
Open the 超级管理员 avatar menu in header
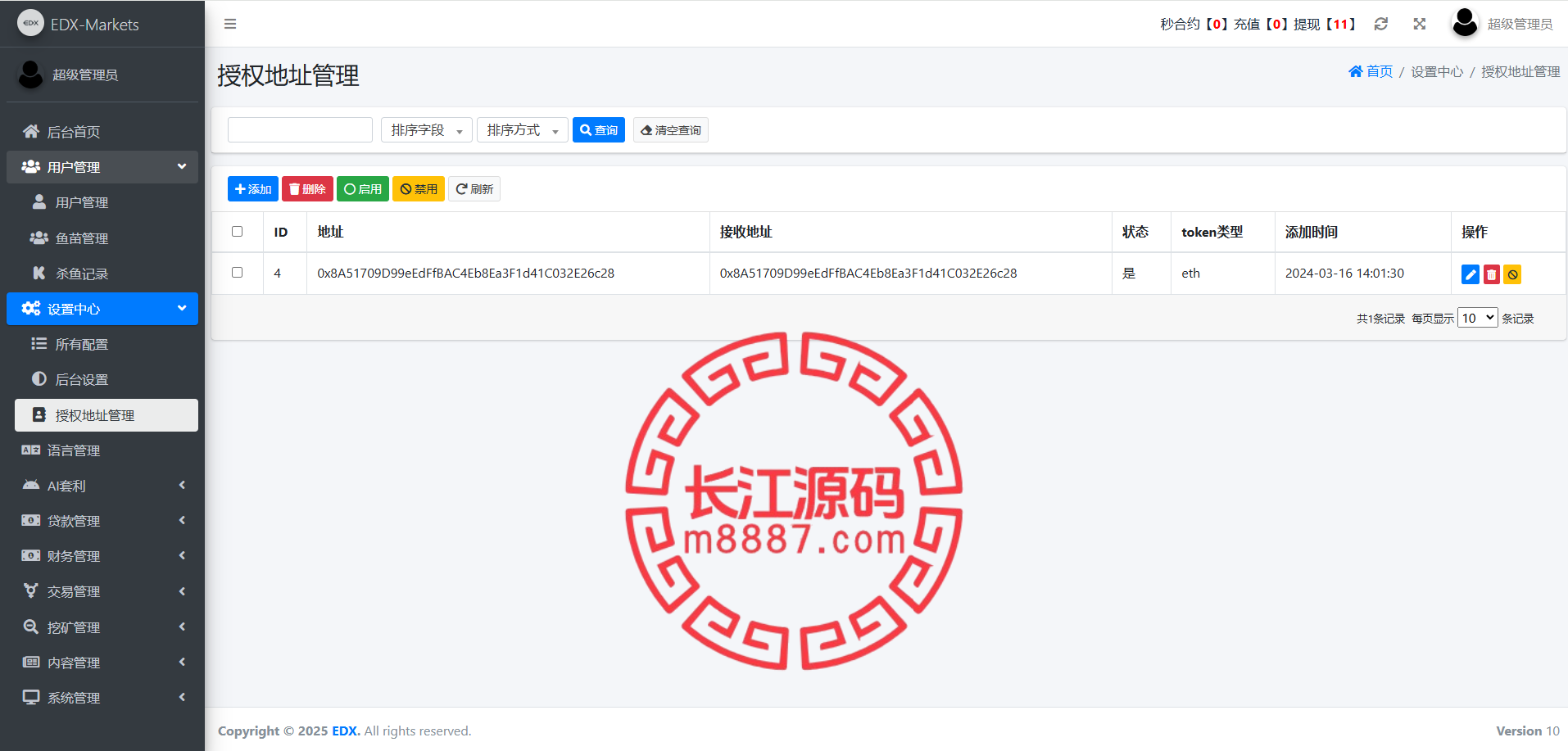[x=1502, y=24]
